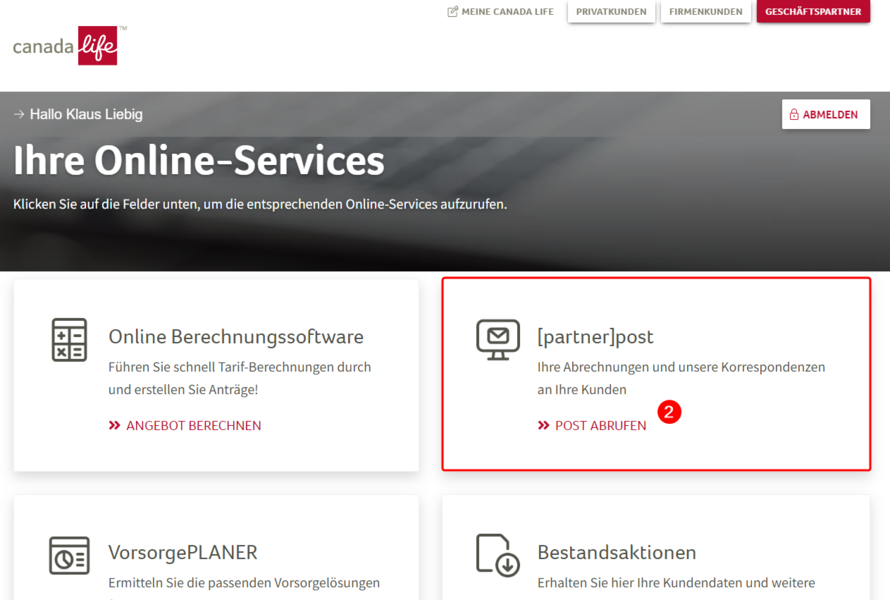Click the text 'Führen Sie schnell Tarif-Berechnungen durch'
Viewport: 890px width, 600px height.
pos(240,367)
